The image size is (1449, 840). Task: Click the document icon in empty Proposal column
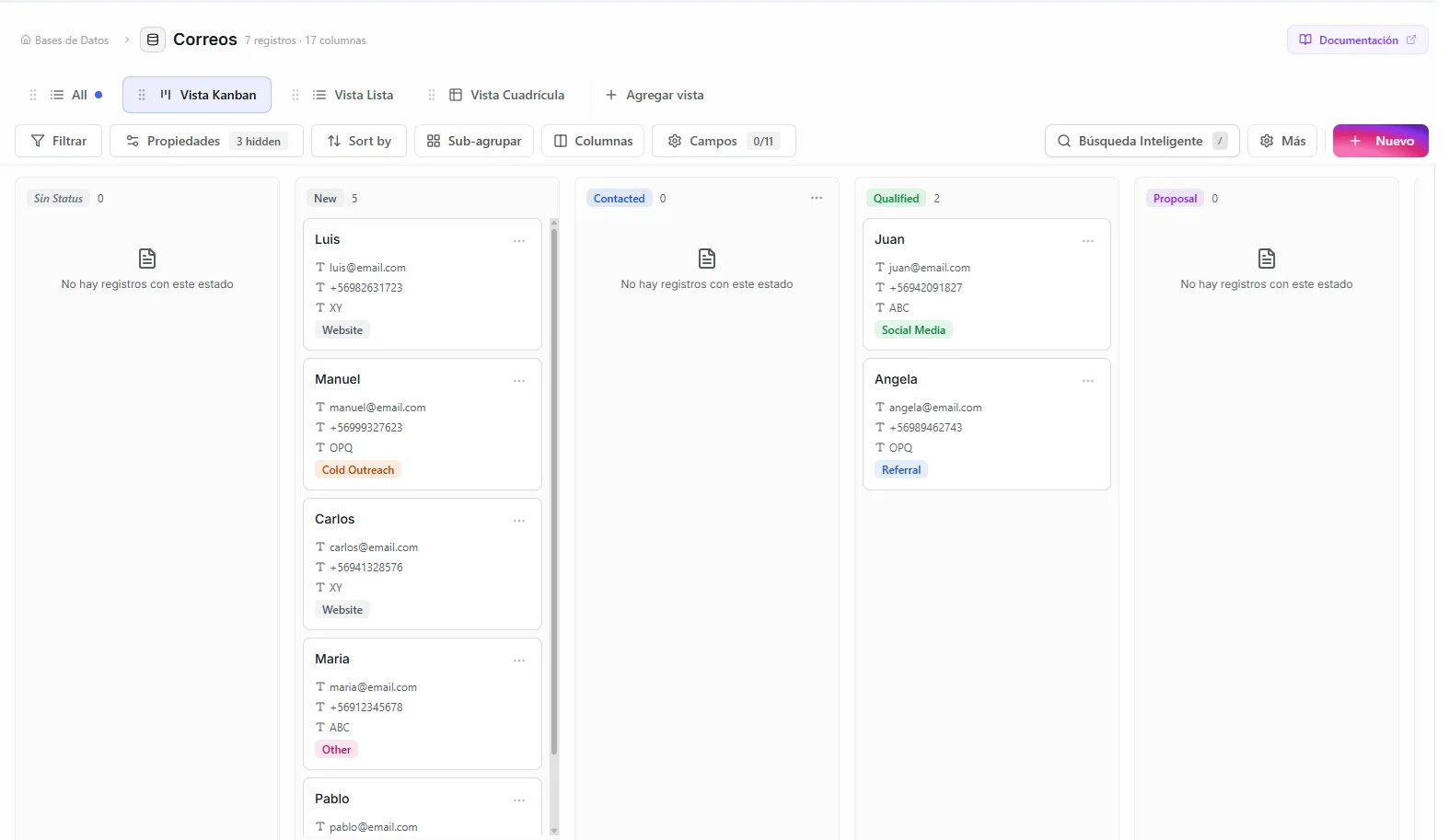pyautogui.click(x=1267, y=259)
